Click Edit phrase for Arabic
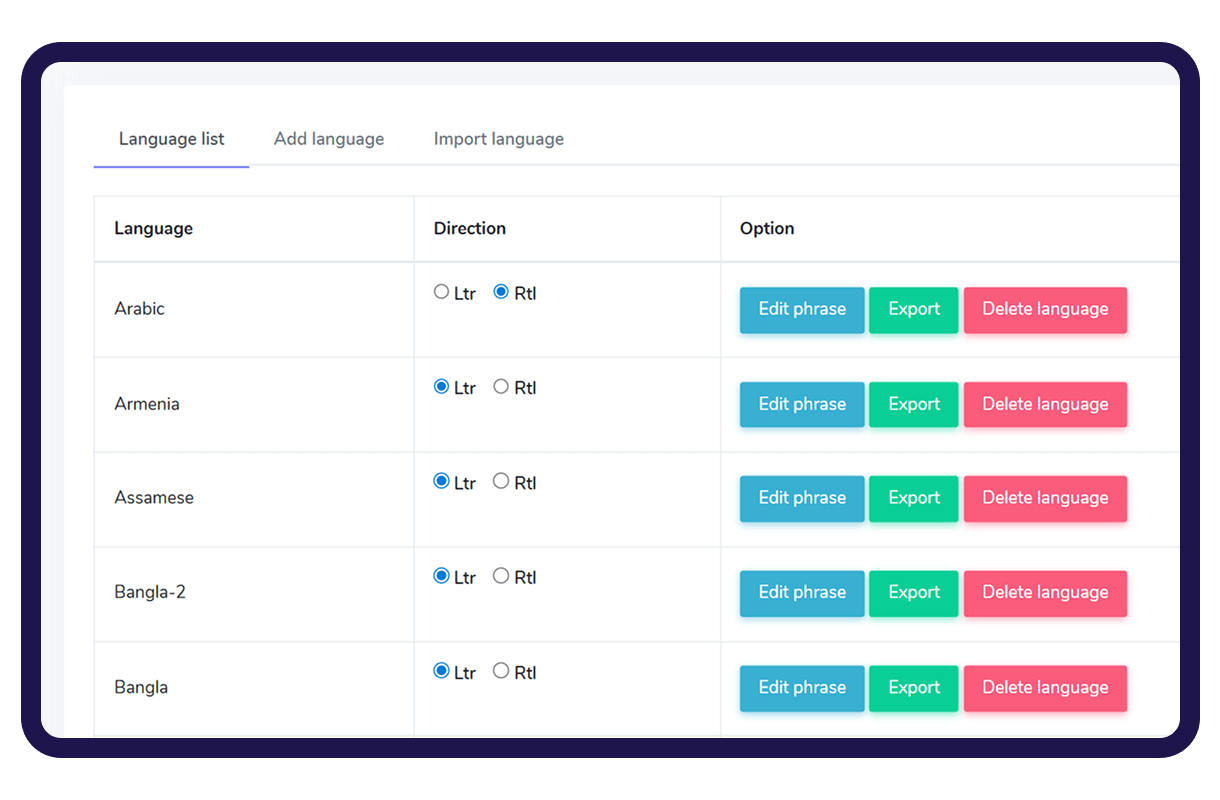 802,309
